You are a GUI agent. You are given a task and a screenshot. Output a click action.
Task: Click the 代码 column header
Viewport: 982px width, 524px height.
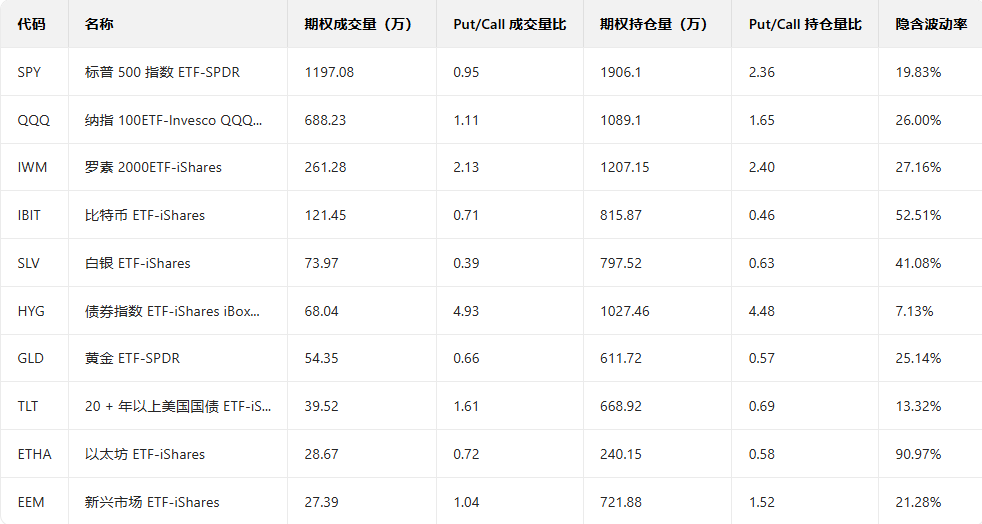coord(31,24)
